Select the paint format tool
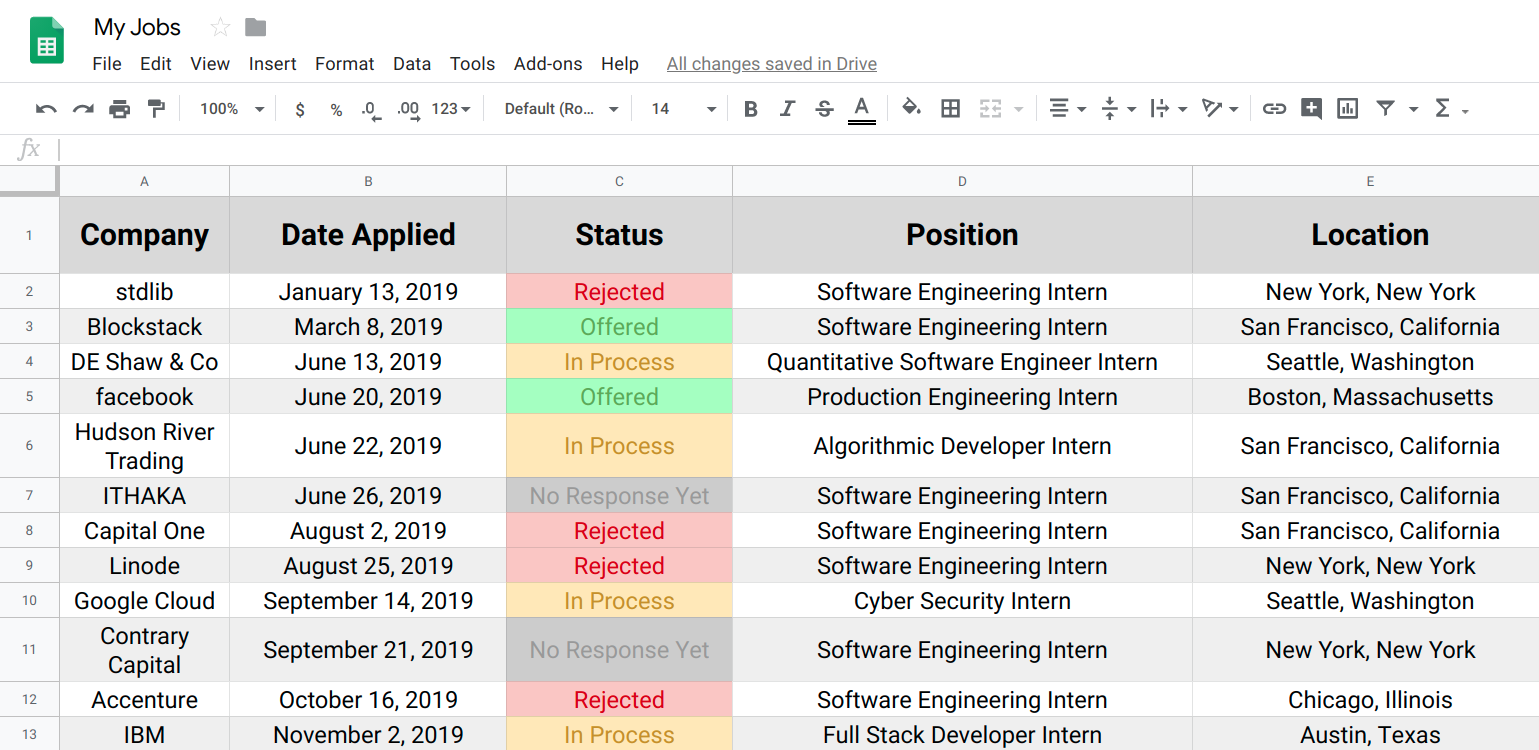The height and width of the screenshot is (750, 1539). point(156,109)
